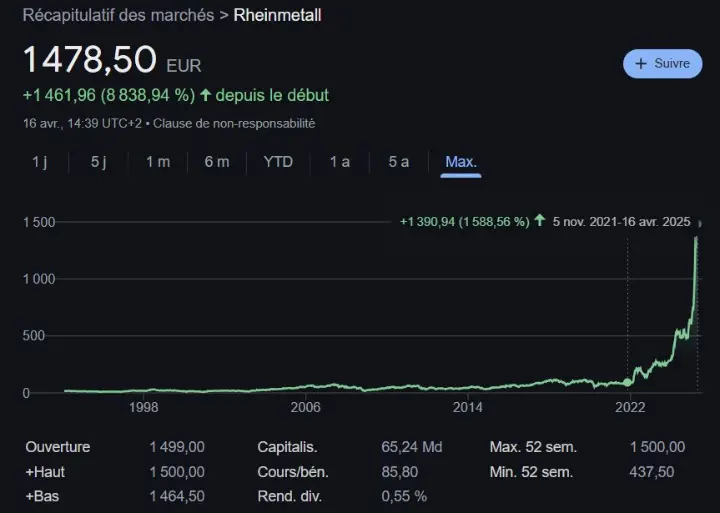
Task: Click the 1478,50 price value
Action: pos(90,60)
